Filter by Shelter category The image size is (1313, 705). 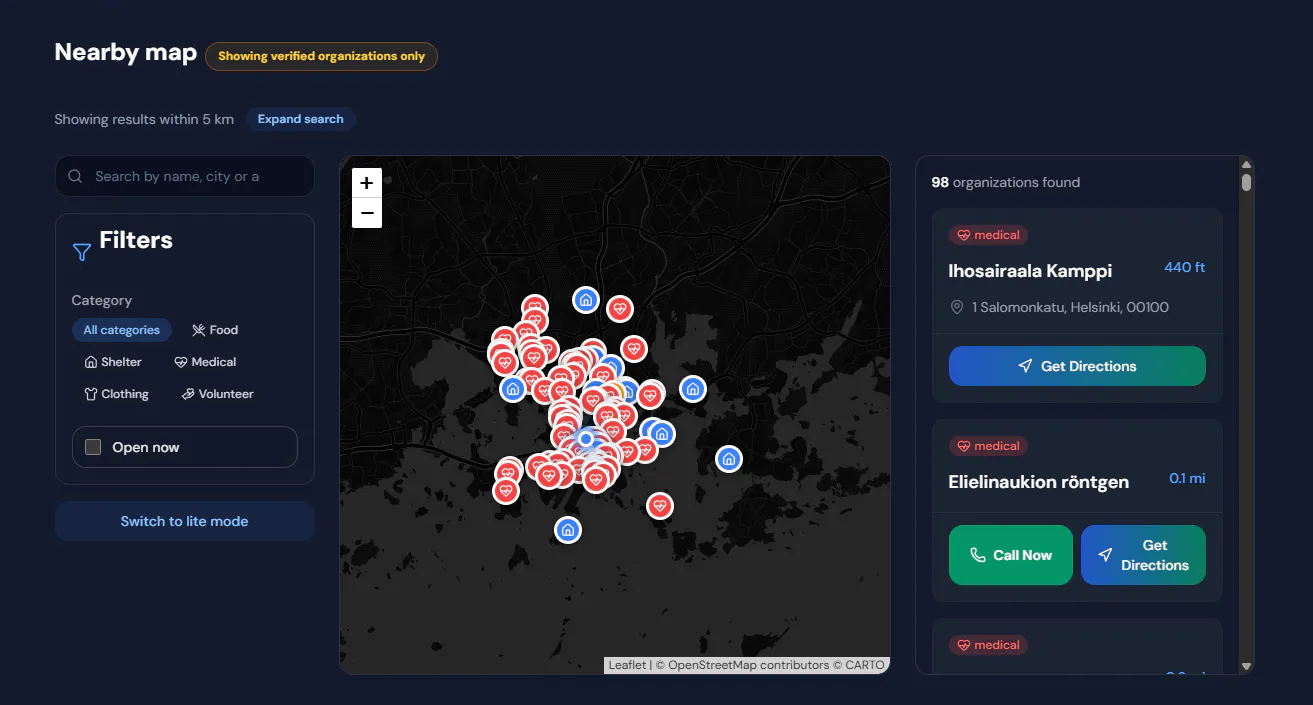point(113,362)
